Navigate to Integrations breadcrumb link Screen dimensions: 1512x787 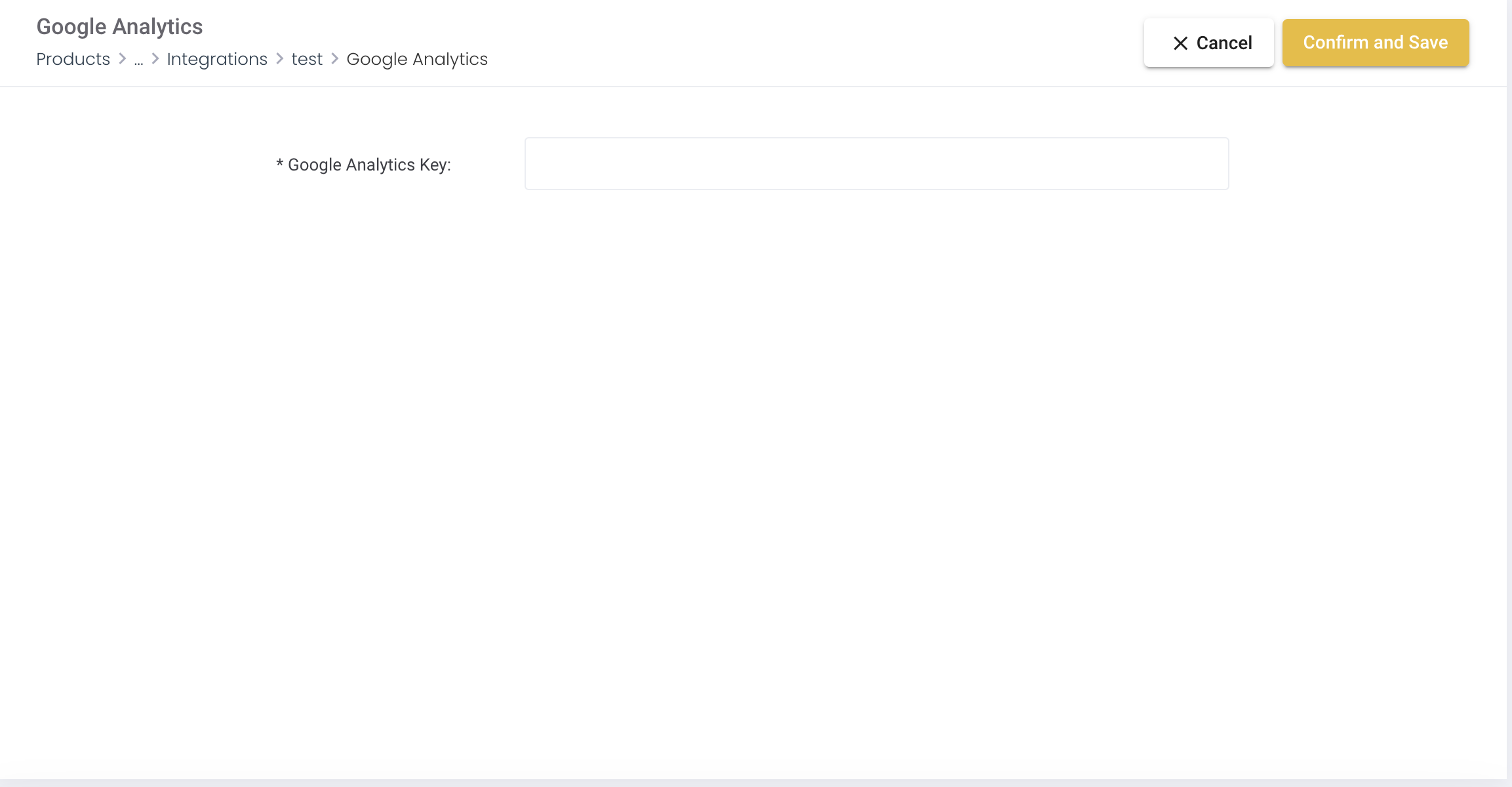[x=217, y=59]
